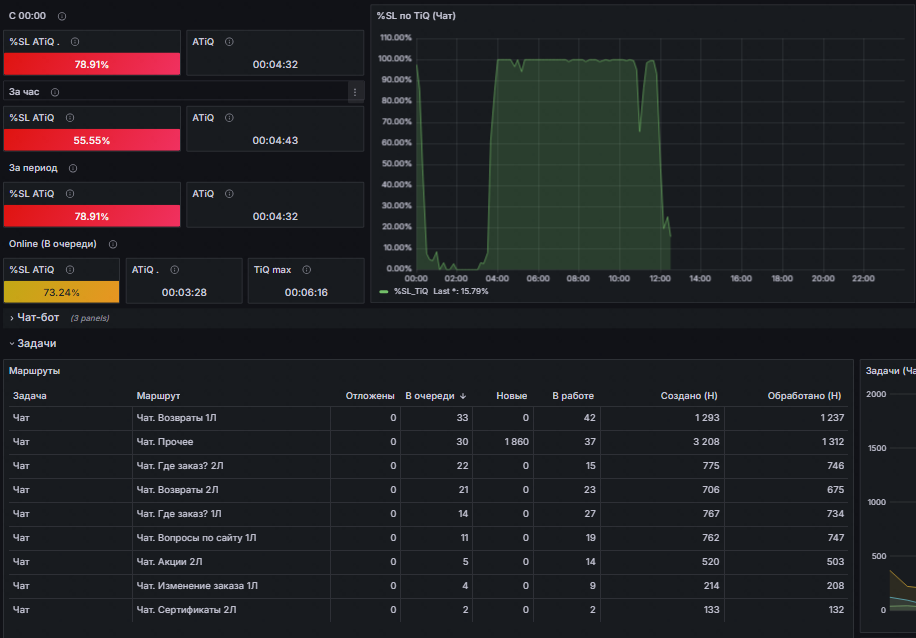Click info icon next to За период

click(73, 168)
